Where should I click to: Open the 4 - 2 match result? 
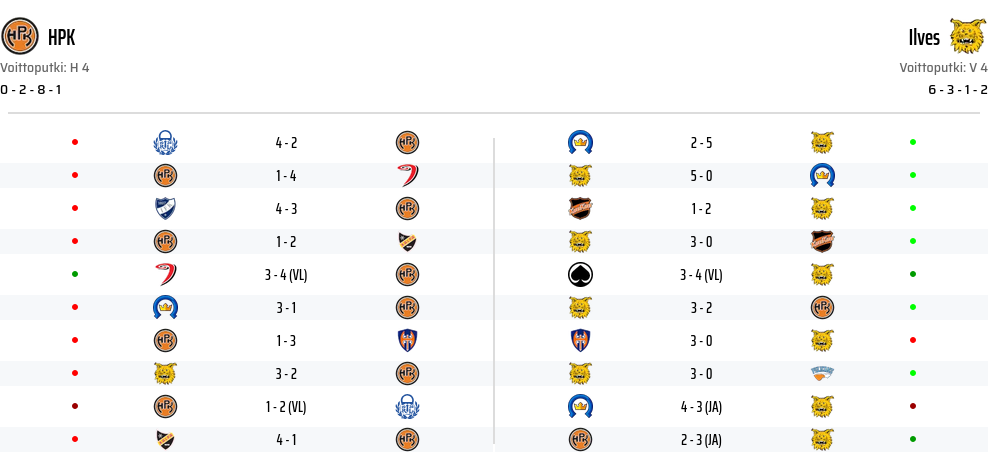click(x=286, y=143)
